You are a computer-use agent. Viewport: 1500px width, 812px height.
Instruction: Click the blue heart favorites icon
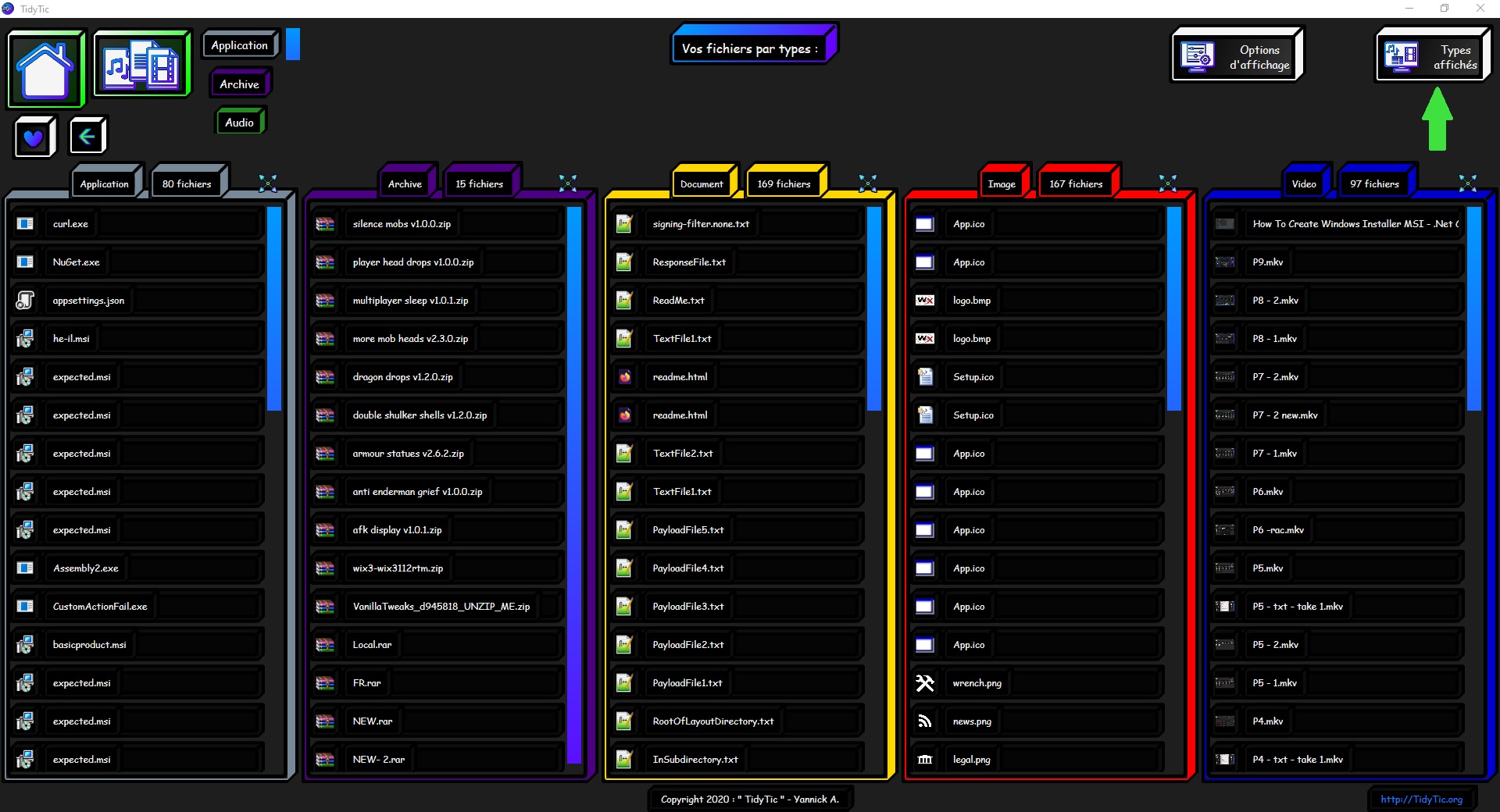34,137
